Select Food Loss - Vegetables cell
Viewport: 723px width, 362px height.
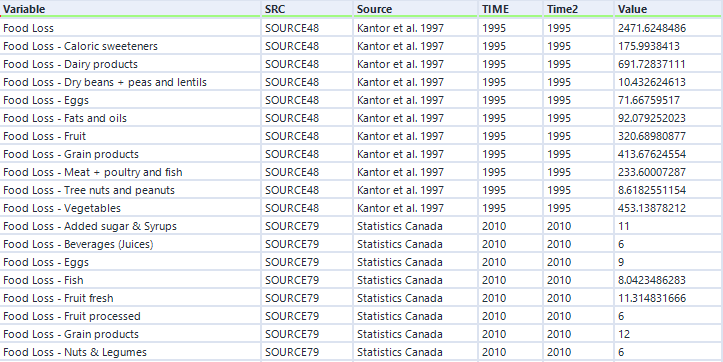(x=130, y=208)
